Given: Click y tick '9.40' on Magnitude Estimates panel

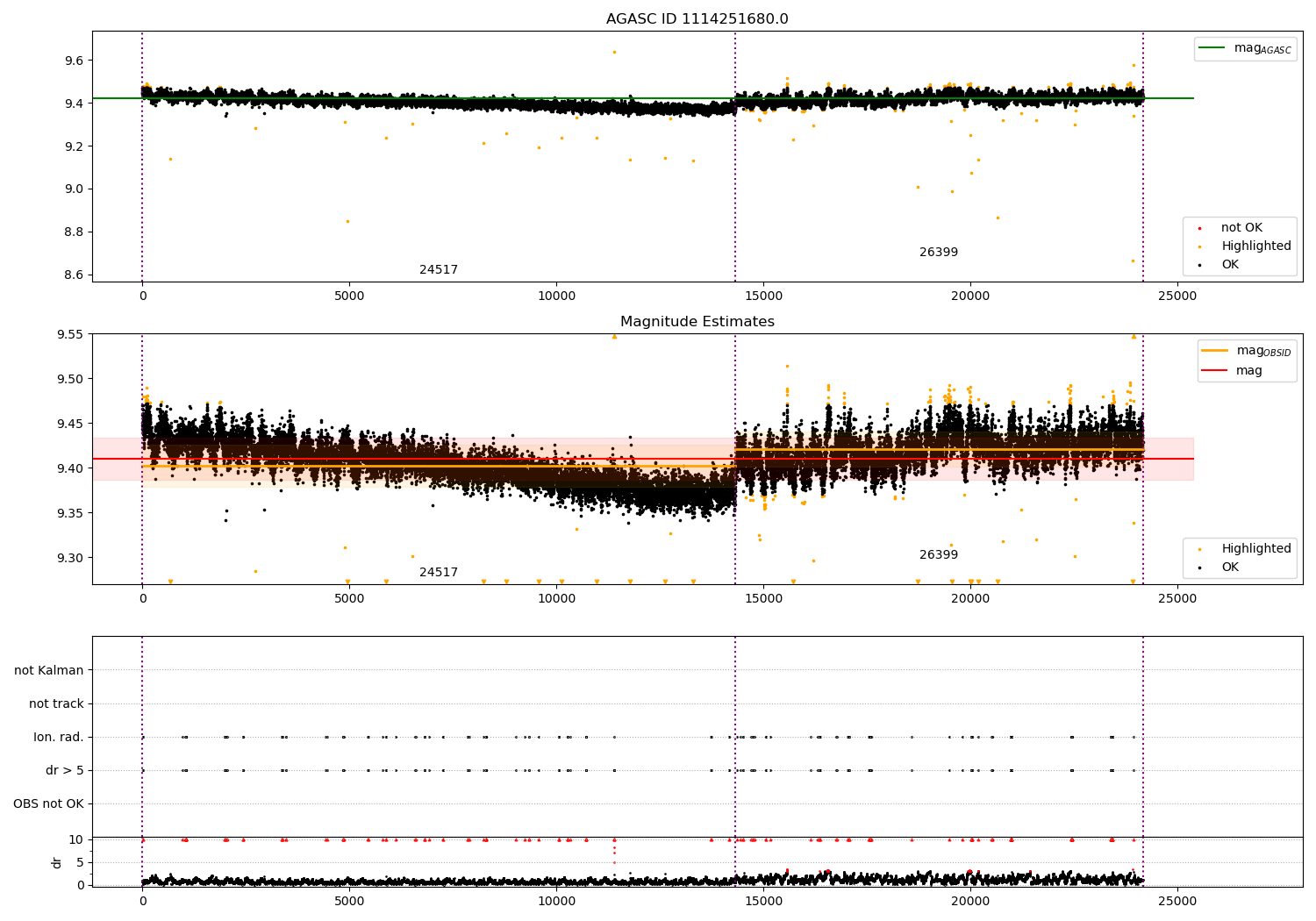Looking at the screenshot, I should click(70, 469).
